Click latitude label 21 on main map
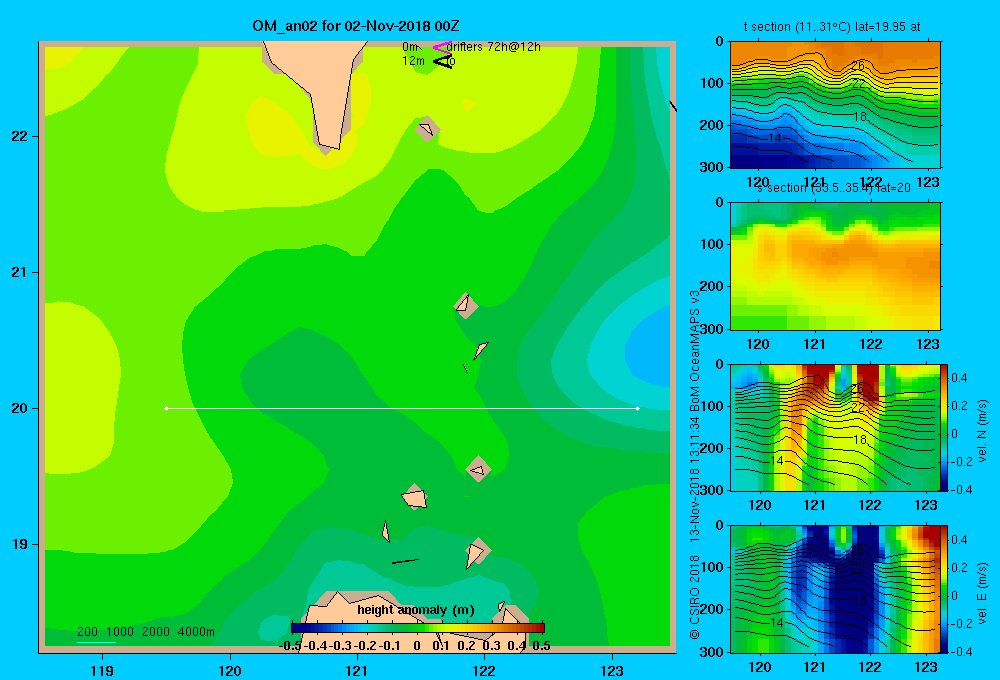 coord(20,272)
